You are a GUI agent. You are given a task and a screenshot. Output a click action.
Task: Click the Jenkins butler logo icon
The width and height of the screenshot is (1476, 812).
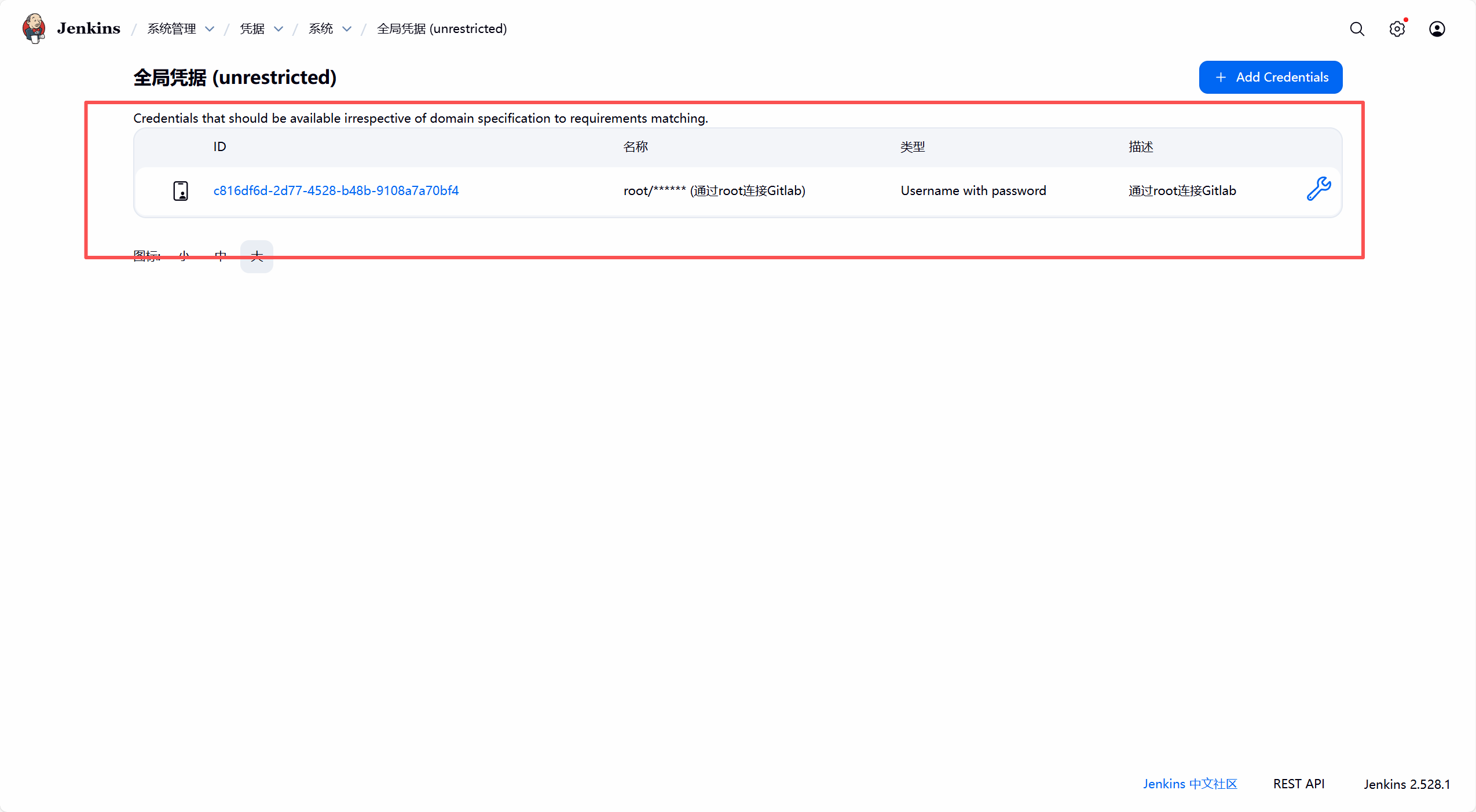pos(34,28)
